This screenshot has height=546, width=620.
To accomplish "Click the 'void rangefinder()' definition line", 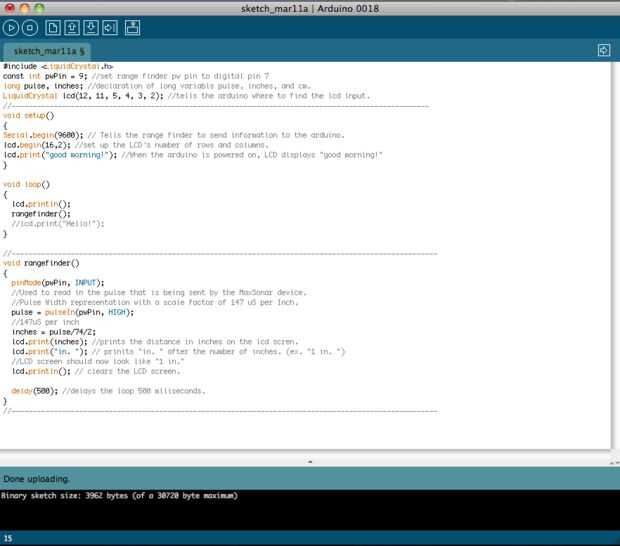I will tap(41, 263).
